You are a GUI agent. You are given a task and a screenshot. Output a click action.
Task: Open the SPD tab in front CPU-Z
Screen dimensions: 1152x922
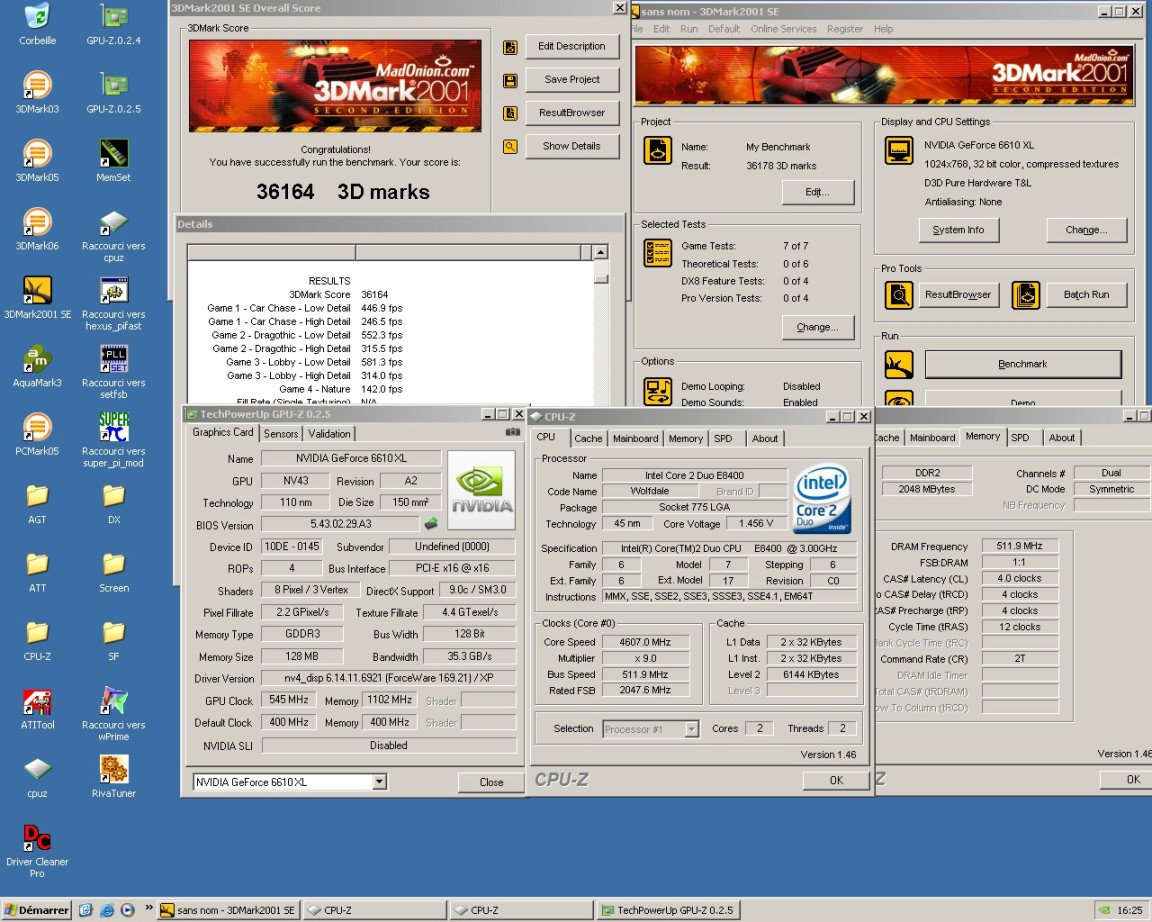[x=723, y=439]
